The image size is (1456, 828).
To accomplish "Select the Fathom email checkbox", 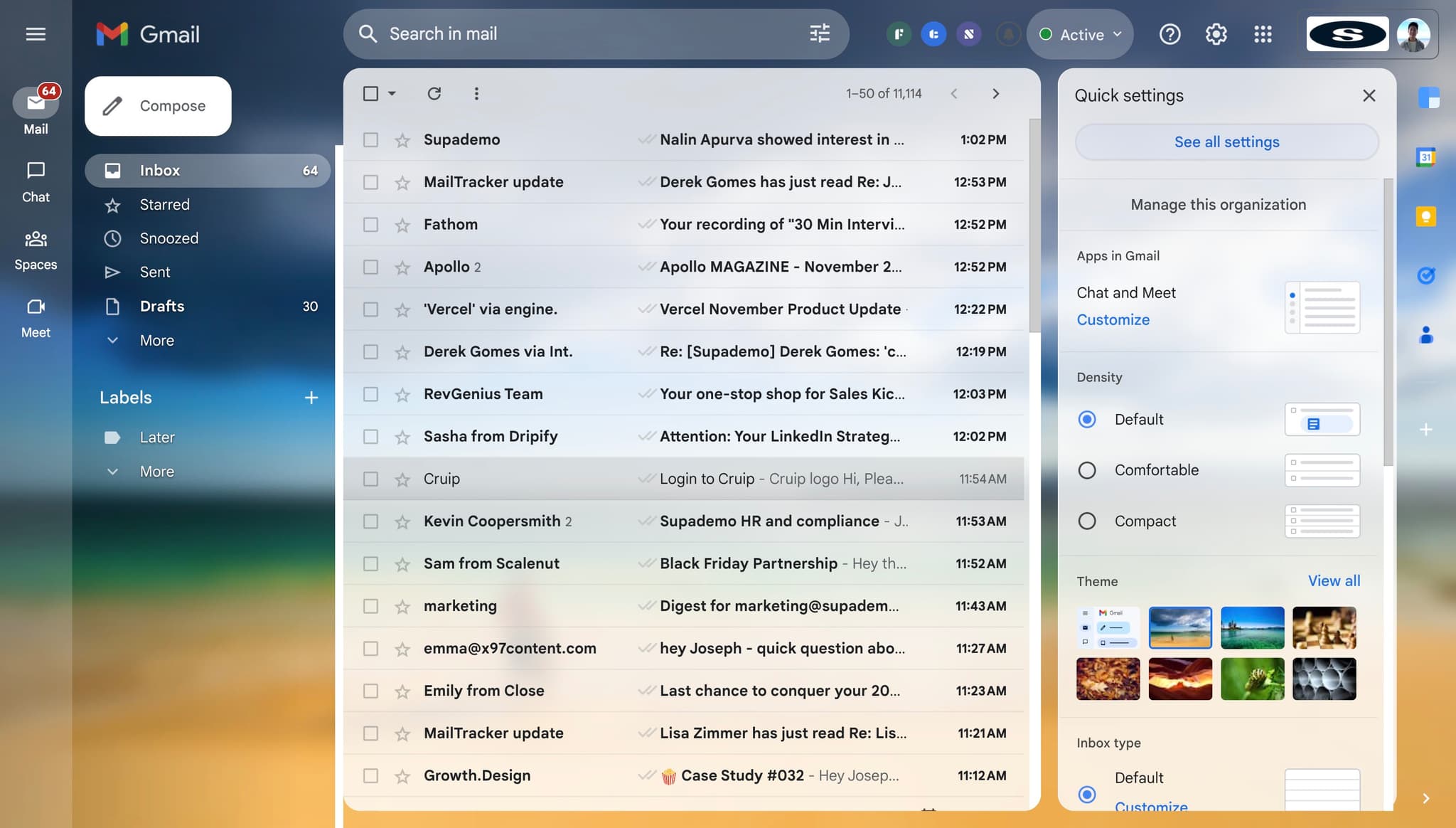I will [370, 225].
